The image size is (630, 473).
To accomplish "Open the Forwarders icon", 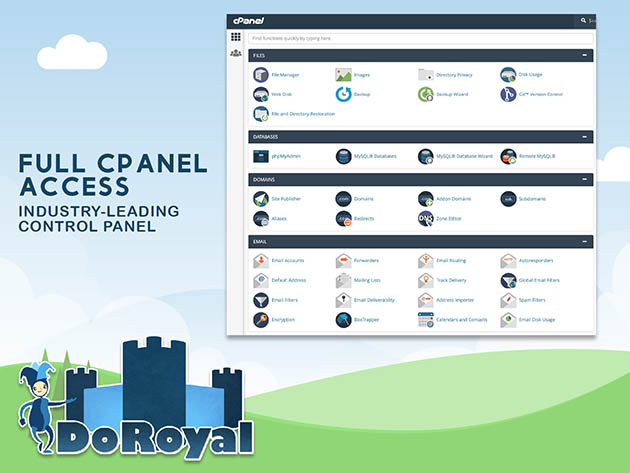I will coord(343,261).
